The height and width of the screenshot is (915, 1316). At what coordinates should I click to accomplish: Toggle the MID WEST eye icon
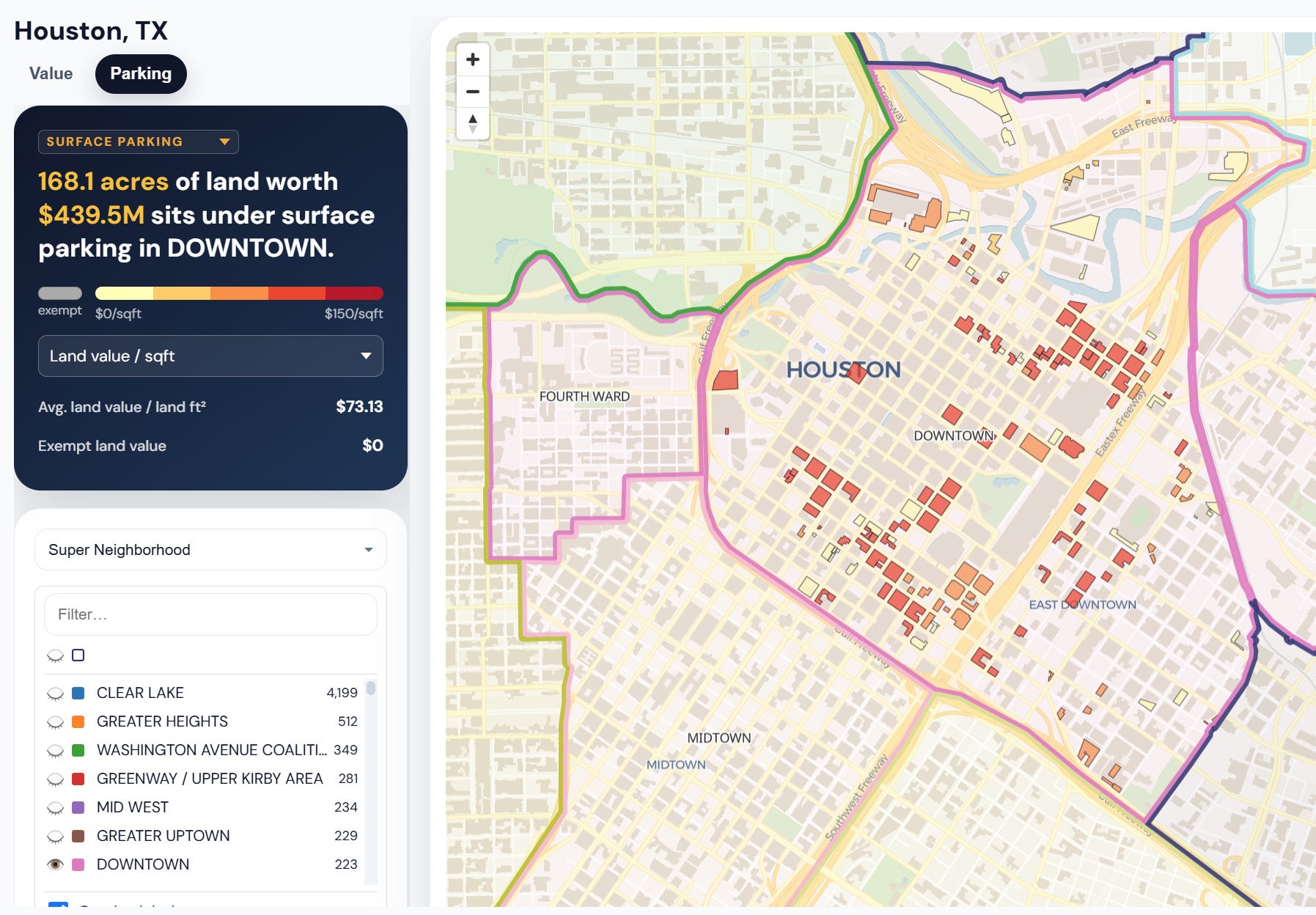pyautogui.click(x=55, y=807)
